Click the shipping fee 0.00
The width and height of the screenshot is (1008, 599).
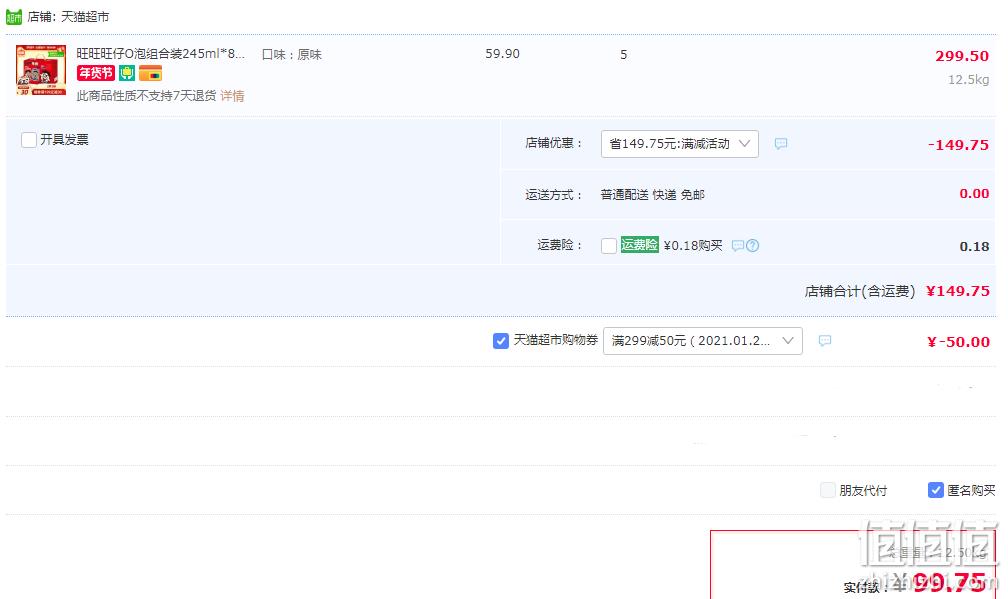point(974,193)
